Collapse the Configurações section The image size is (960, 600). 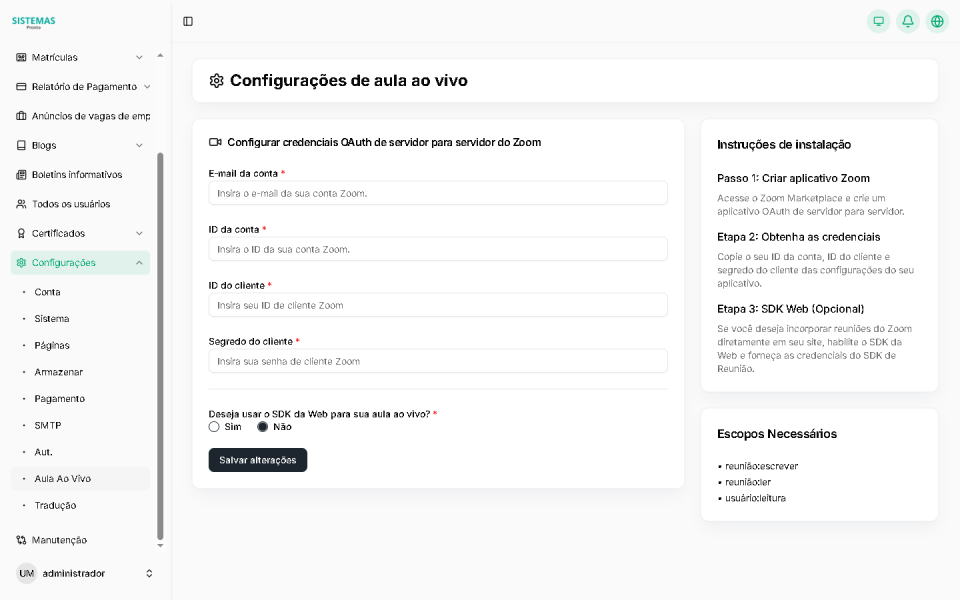coord(82,262)
